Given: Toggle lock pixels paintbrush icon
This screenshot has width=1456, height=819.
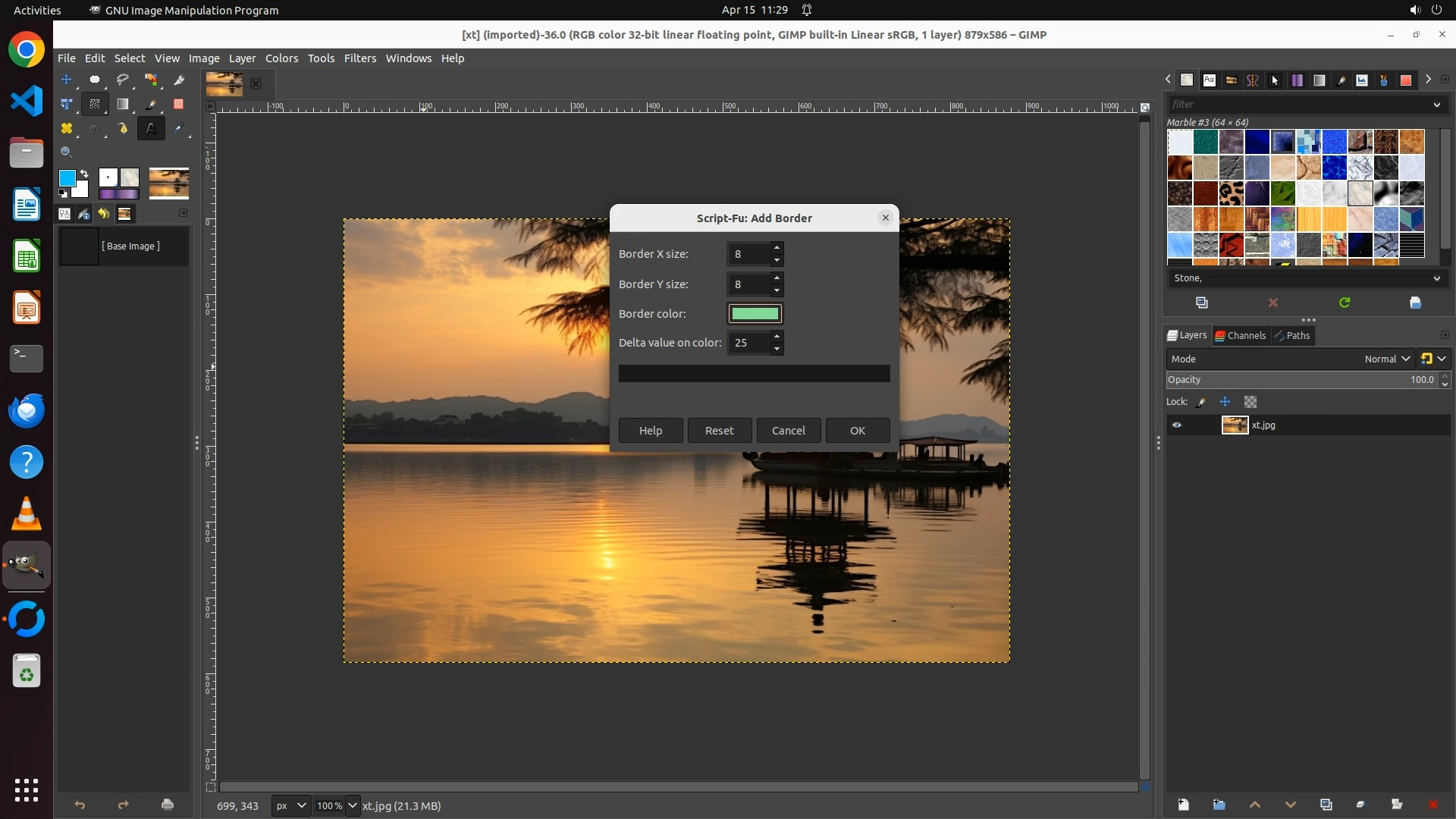Looking at the screenshot, I should click(x=1201, y=402).
